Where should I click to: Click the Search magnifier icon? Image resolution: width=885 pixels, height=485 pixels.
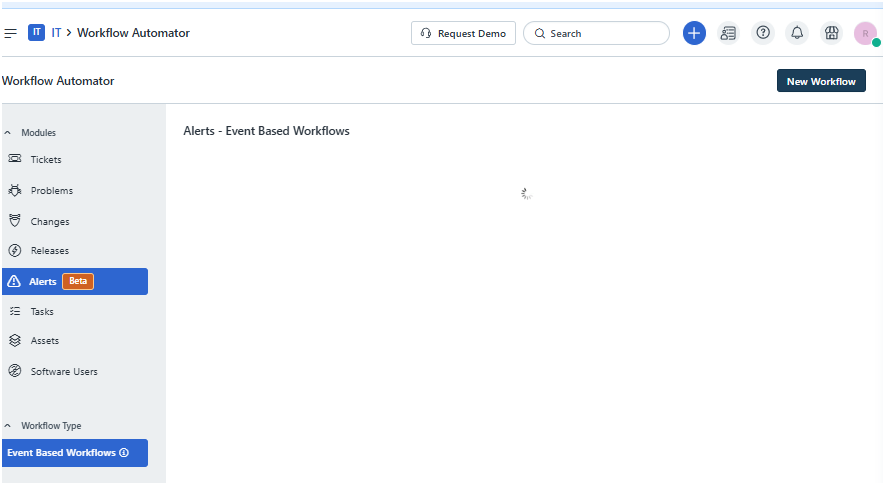pyautogui.click(x=540, y=33)
